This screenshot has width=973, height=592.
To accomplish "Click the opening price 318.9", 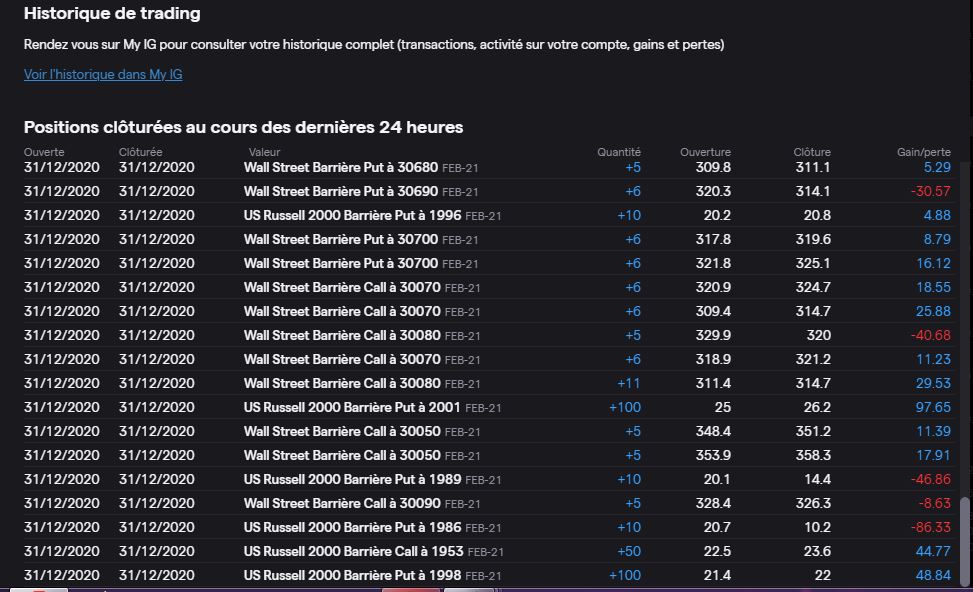I will [x=713, y=359].
